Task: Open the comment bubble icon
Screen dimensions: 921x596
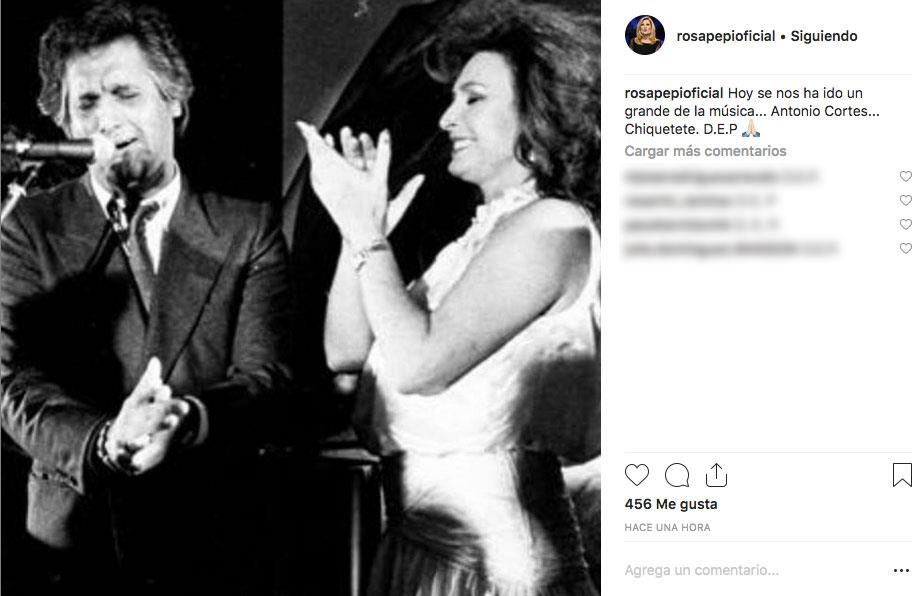Action: click(x=677, y=475)
